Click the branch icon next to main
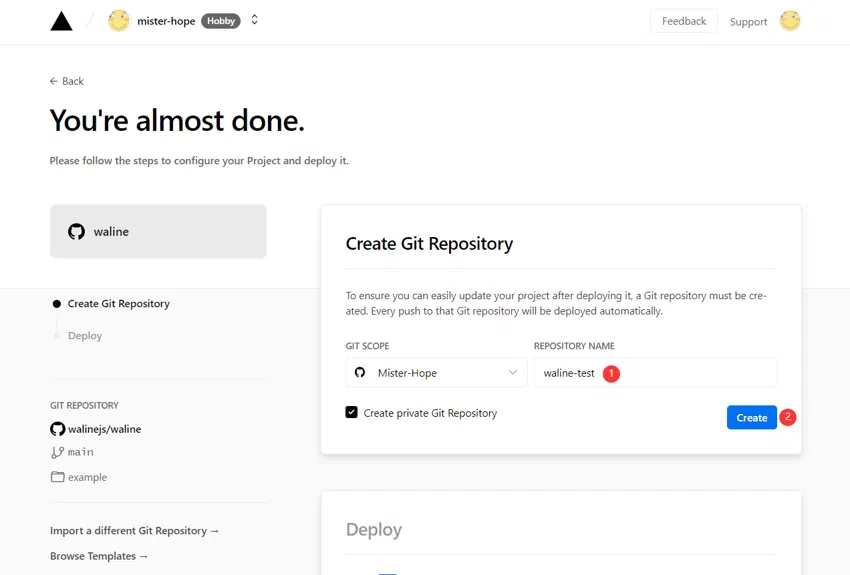The height and width of the screenshot is (575, 850). pos(57,452)
